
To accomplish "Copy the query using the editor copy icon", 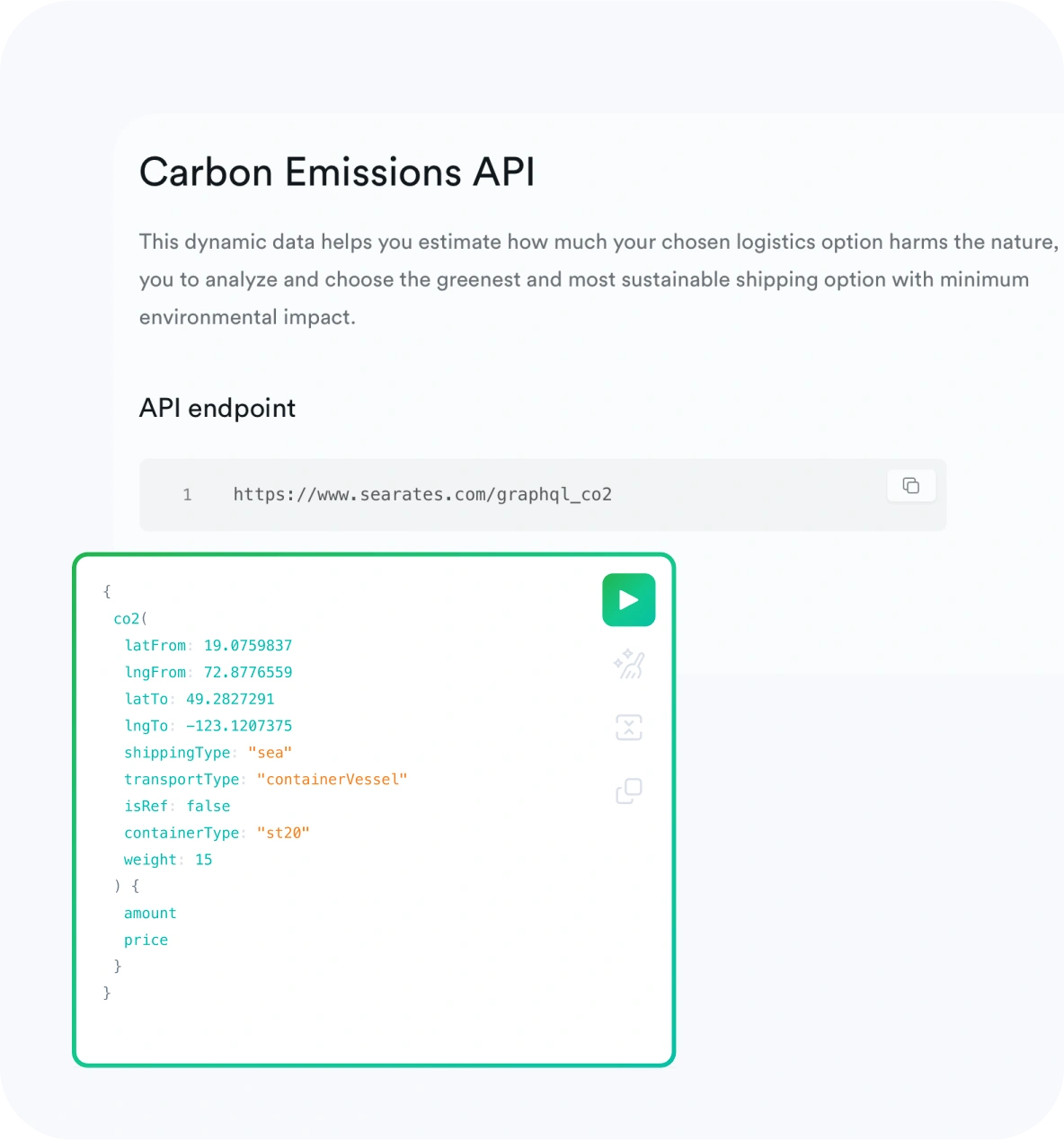I will tap(629, 791).
